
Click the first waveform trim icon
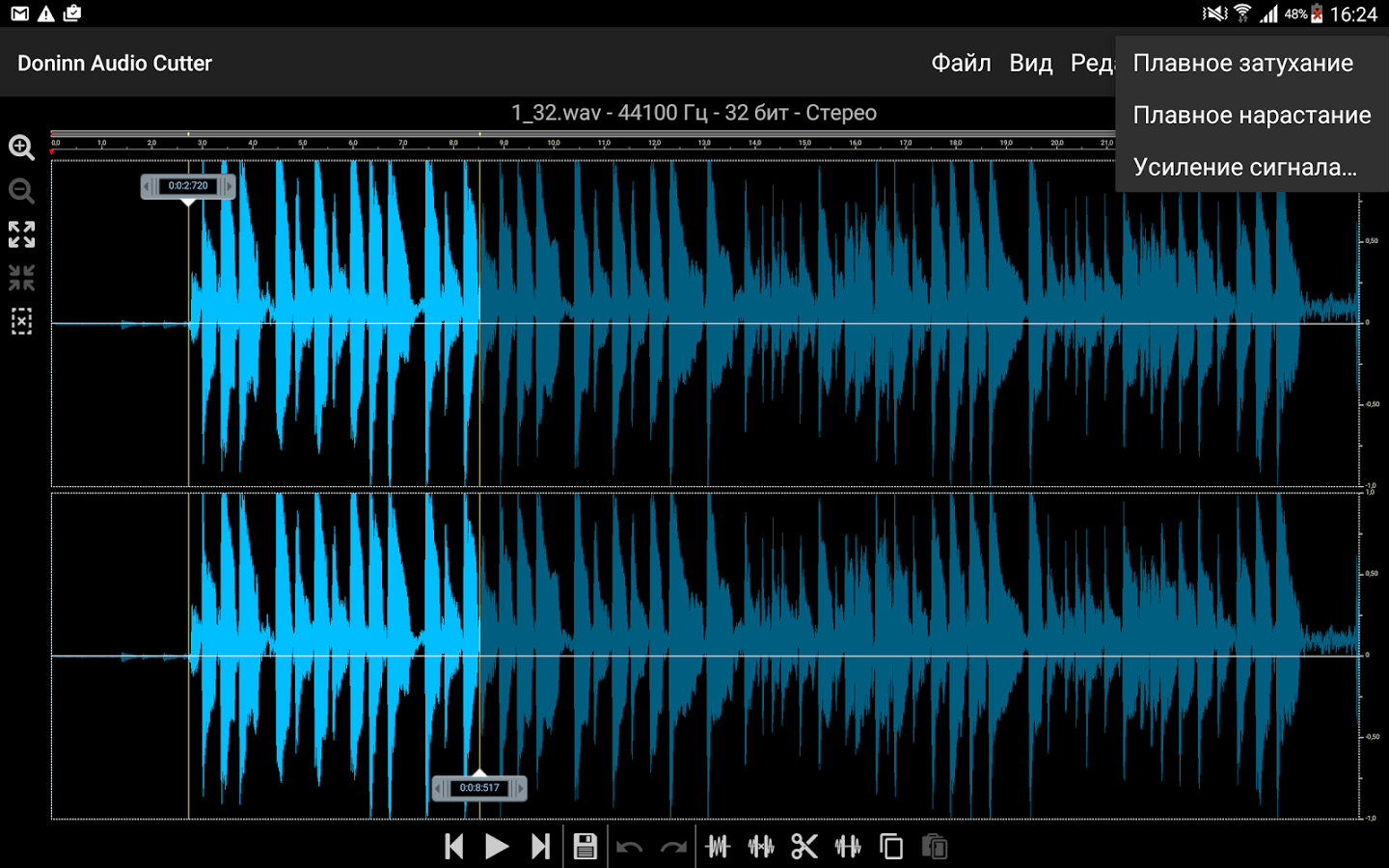[718, 847]
